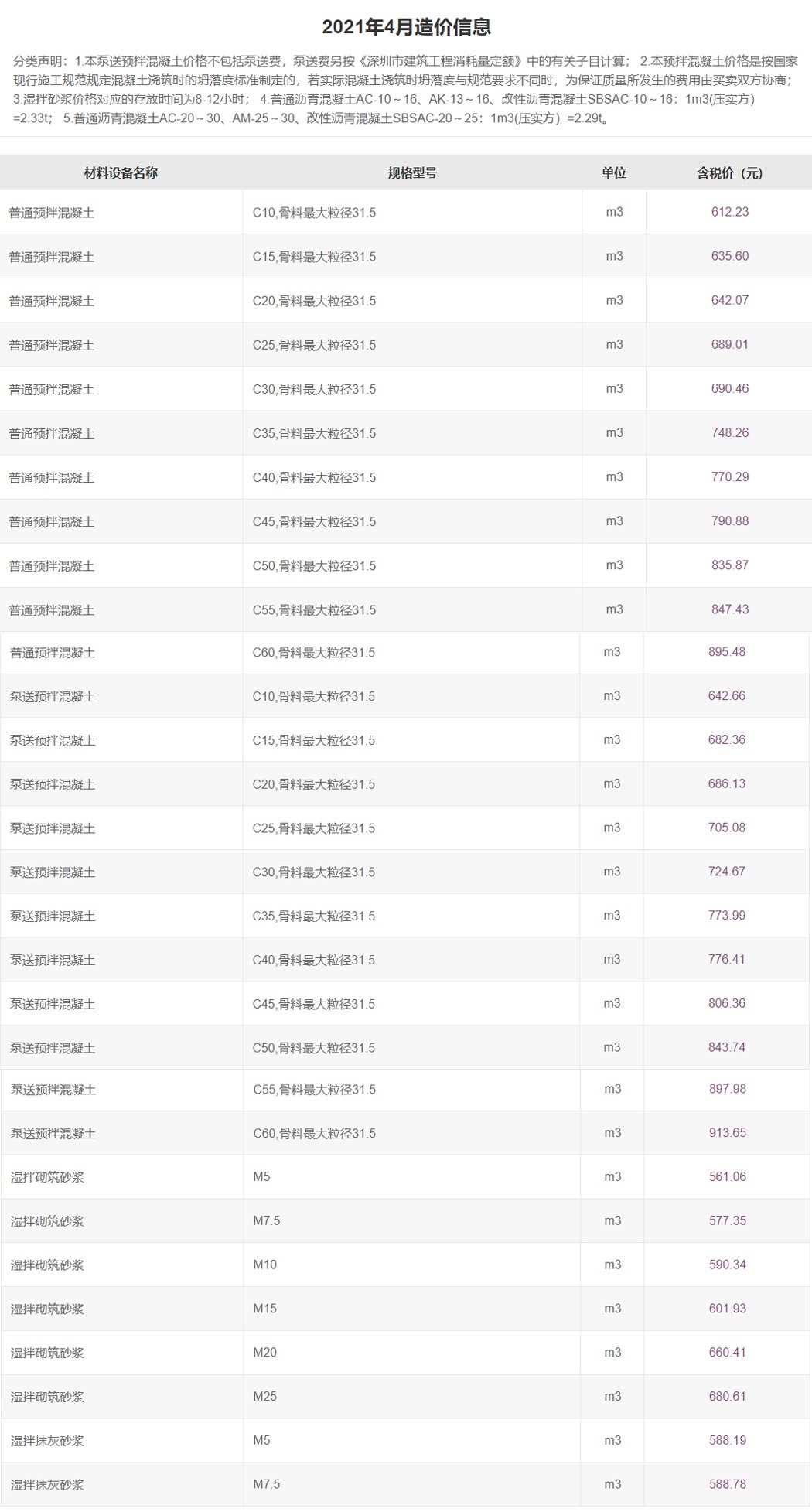
Task: Click the 2021年4月造价信息 page title
Action: click(406, 28)
